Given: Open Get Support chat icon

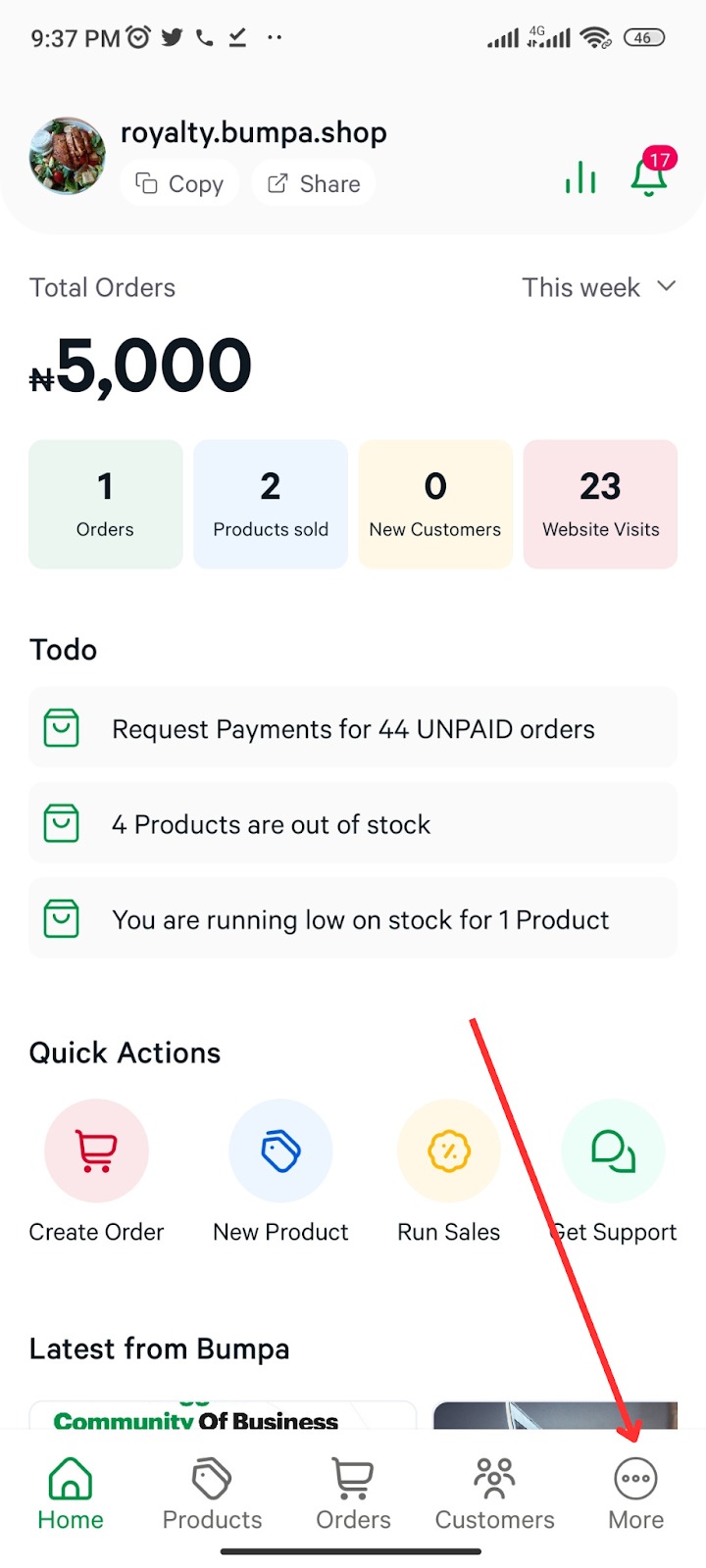Looking at the screenshot, I should (x=613, y=1151).
